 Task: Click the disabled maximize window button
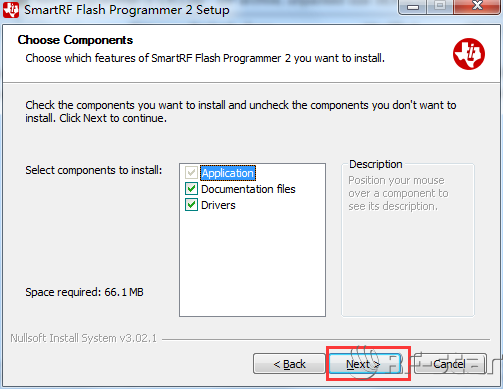[440, 6]
